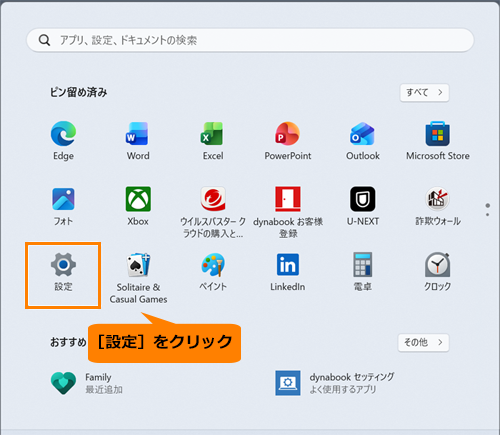Open the Outlook app

(x=363, y=134)
